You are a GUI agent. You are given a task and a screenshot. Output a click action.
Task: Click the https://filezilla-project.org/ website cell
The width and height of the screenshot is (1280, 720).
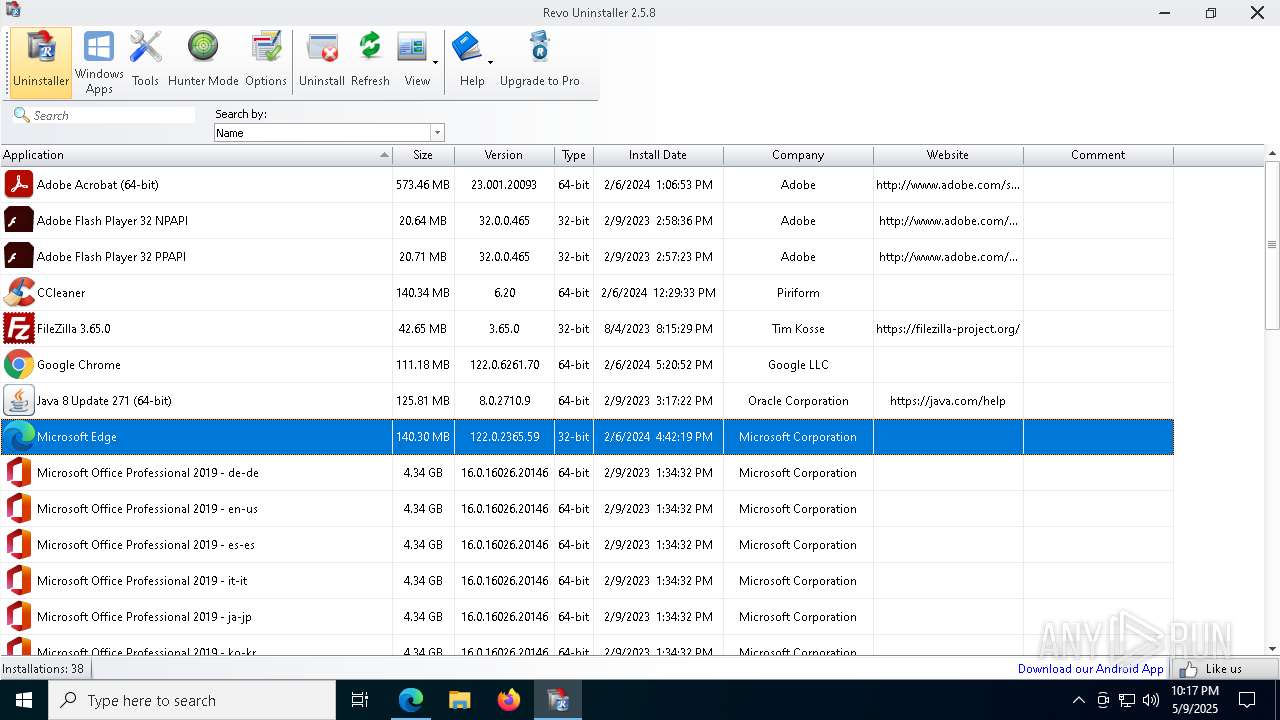(x=948, y=328)
